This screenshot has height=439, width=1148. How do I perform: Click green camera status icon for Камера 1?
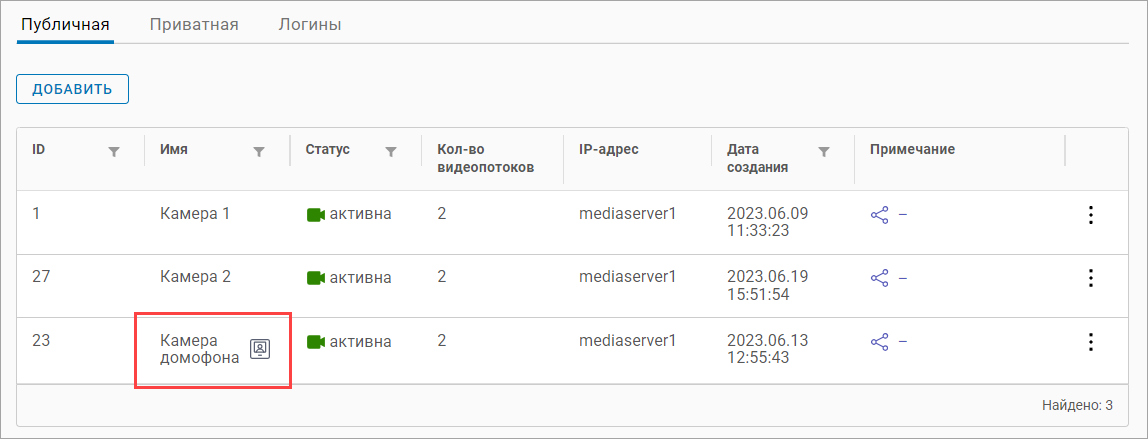point(316,214)
